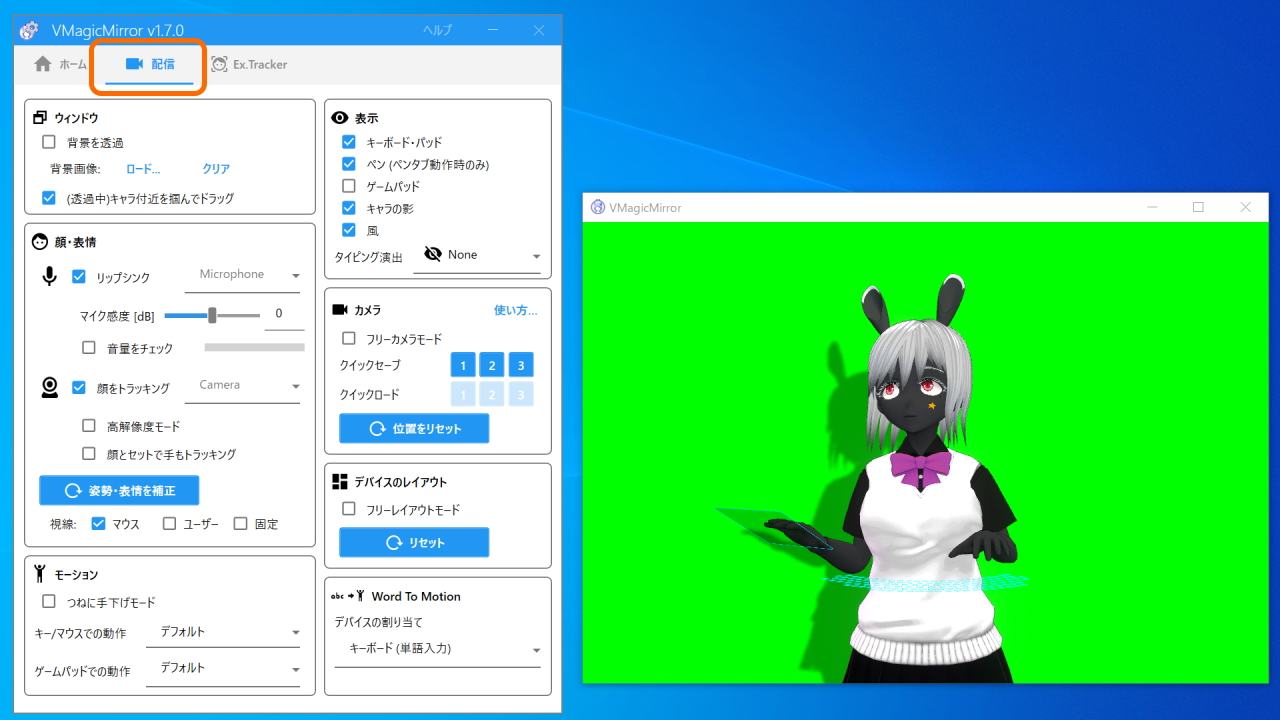Click the face icon on Ex.Tracker tab
Screen dimensions: 1280x720
pos(219,64)
